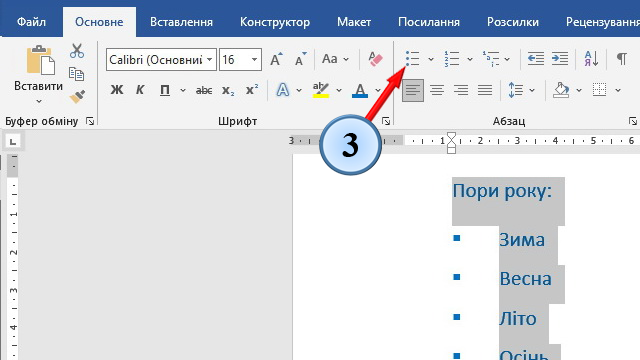The width and height of the screenshot is (640, 360).
Task: Click the list item Зима
Action: point(522,240)
